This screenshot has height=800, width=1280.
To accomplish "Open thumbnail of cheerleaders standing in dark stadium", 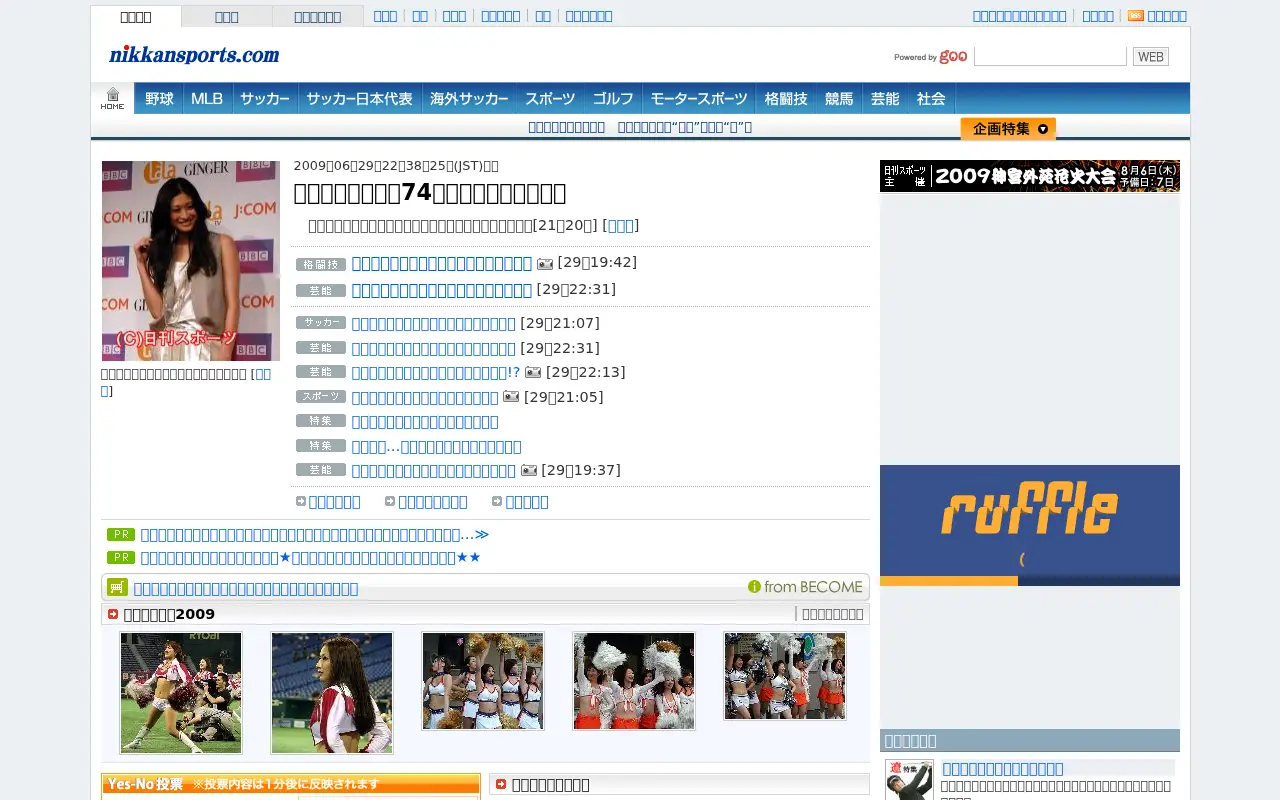I will tap(483, 681).
